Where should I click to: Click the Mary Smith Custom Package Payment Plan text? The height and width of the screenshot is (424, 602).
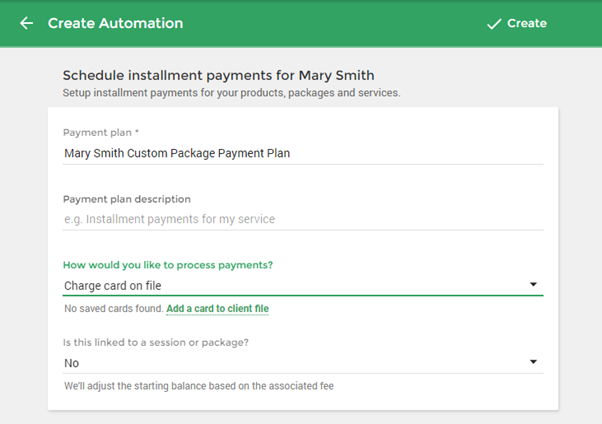pos(177,153)
